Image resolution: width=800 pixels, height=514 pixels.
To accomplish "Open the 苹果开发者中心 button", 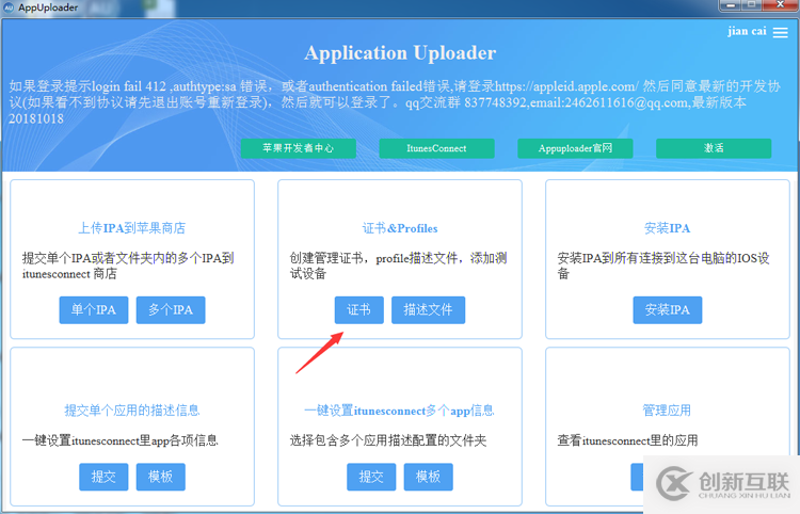I will click(298, 148).
